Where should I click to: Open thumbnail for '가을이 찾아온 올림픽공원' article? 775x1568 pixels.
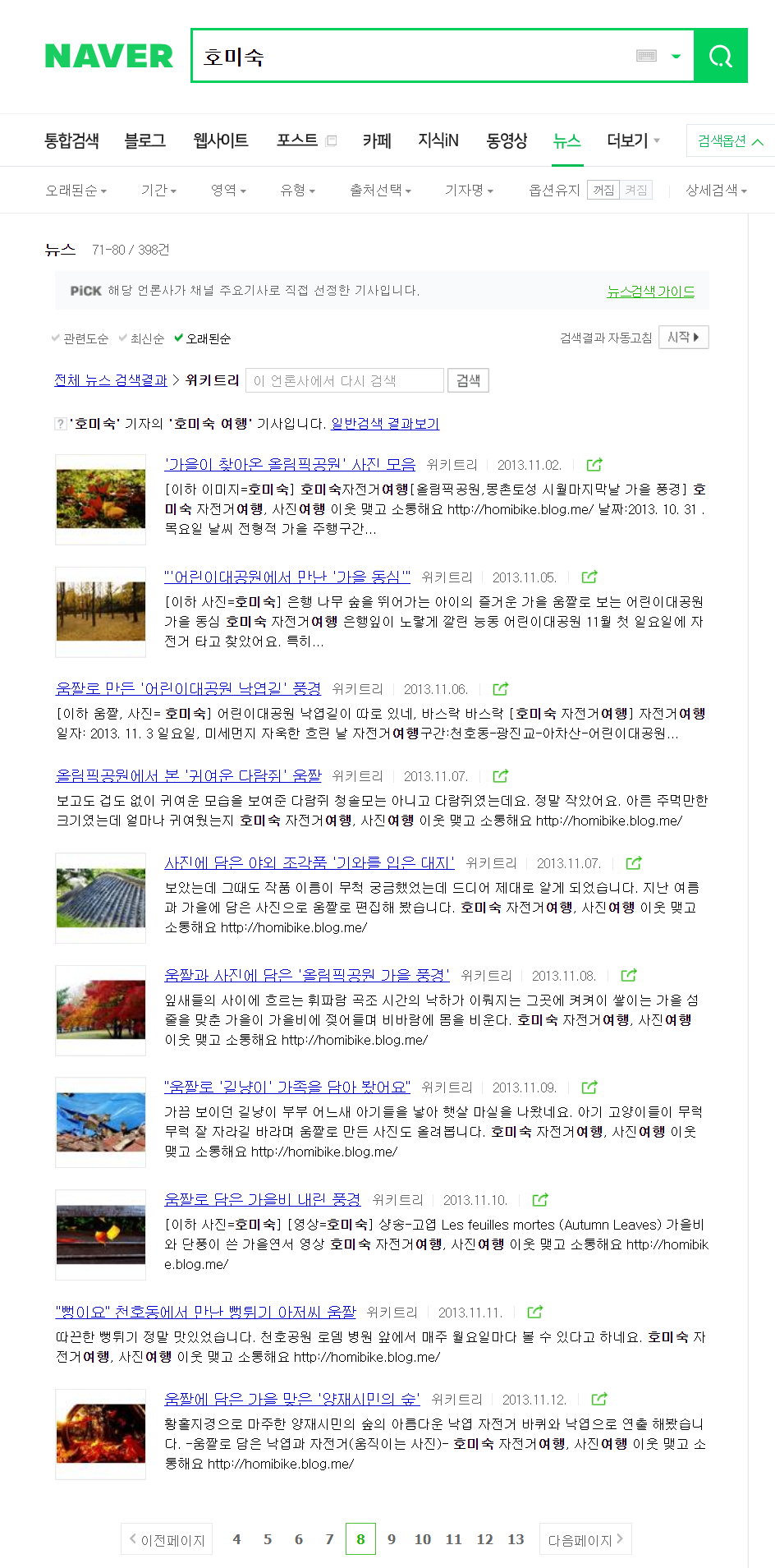point(100,499)
